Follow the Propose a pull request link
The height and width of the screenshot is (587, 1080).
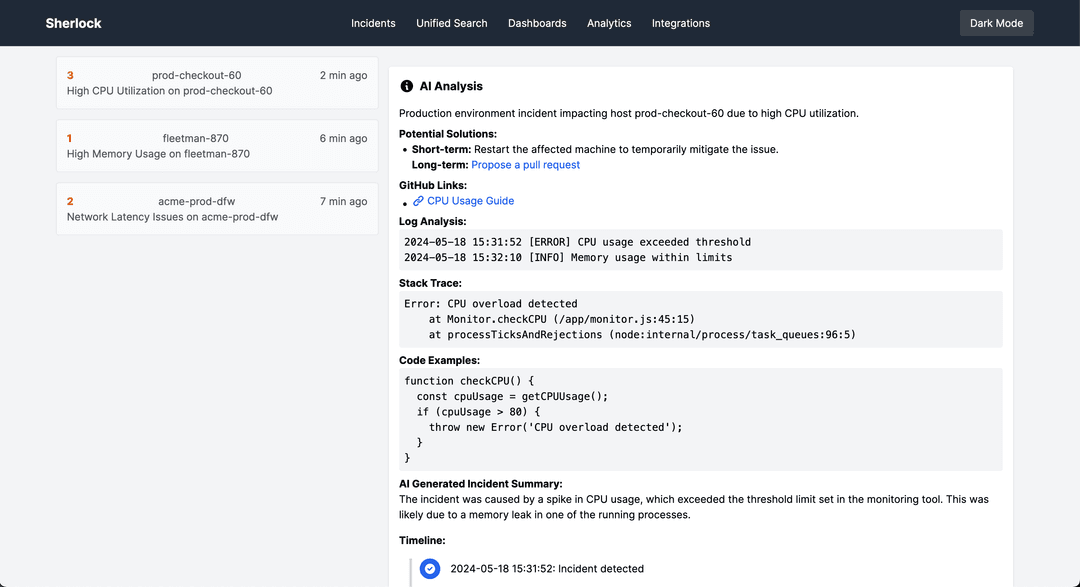point(526,165)
